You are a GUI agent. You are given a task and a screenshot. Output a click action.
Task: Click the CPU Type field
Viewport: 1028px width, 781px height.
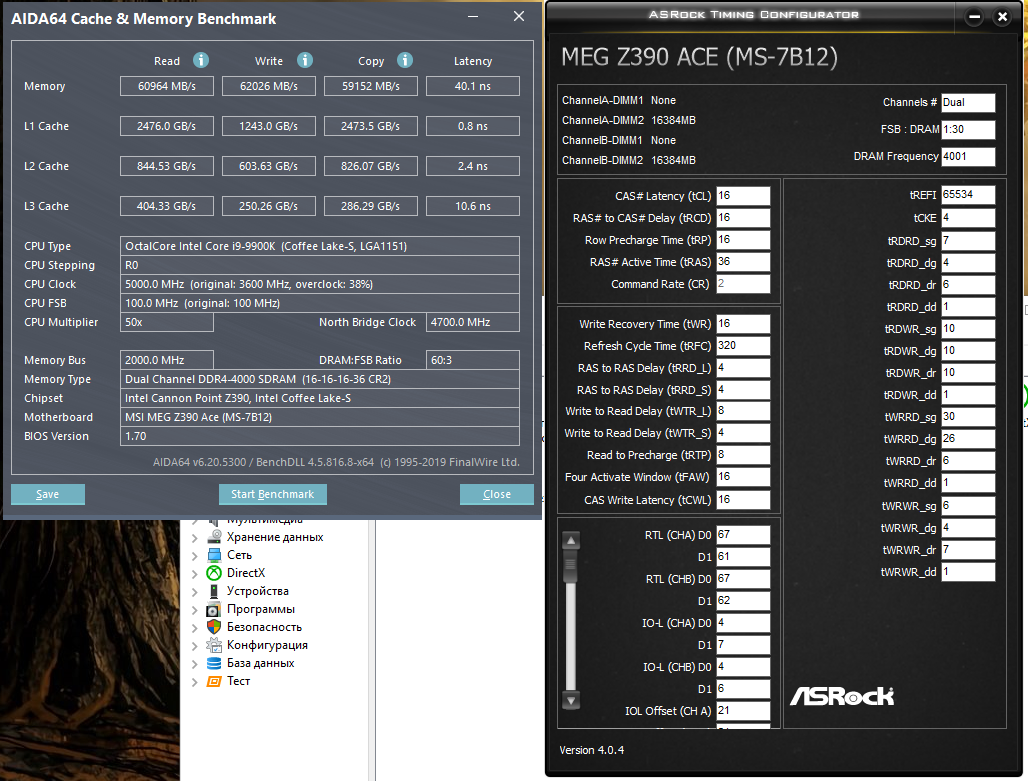[320, 246]
